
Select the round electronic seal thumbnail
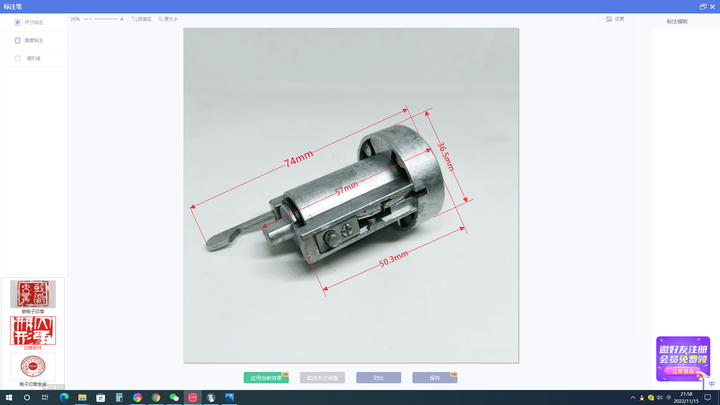[33, 366]
